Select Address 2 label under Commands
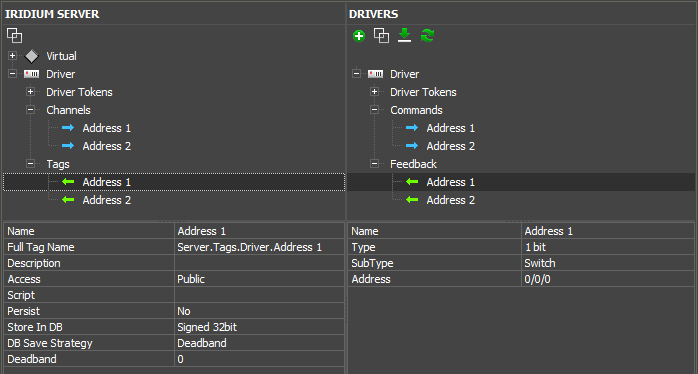This screenshot has width=698, height=374. pos(451,146)
